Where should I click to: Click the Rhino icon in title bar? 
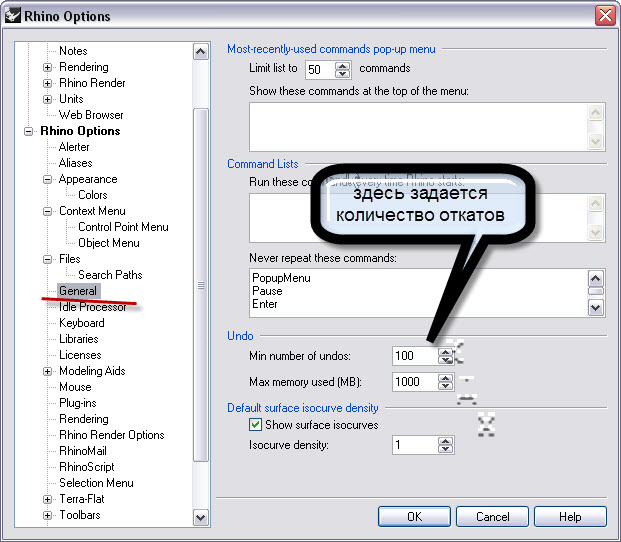(13, 16)
